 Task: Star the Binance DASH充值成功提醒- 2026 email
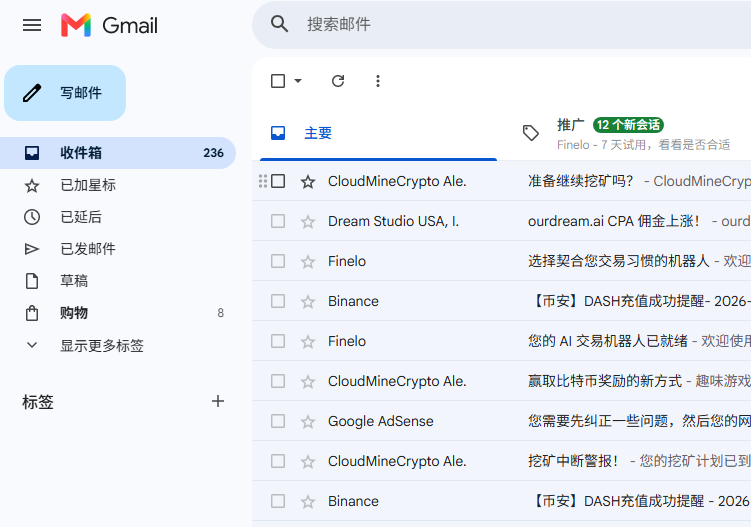(x=308, y=301)
